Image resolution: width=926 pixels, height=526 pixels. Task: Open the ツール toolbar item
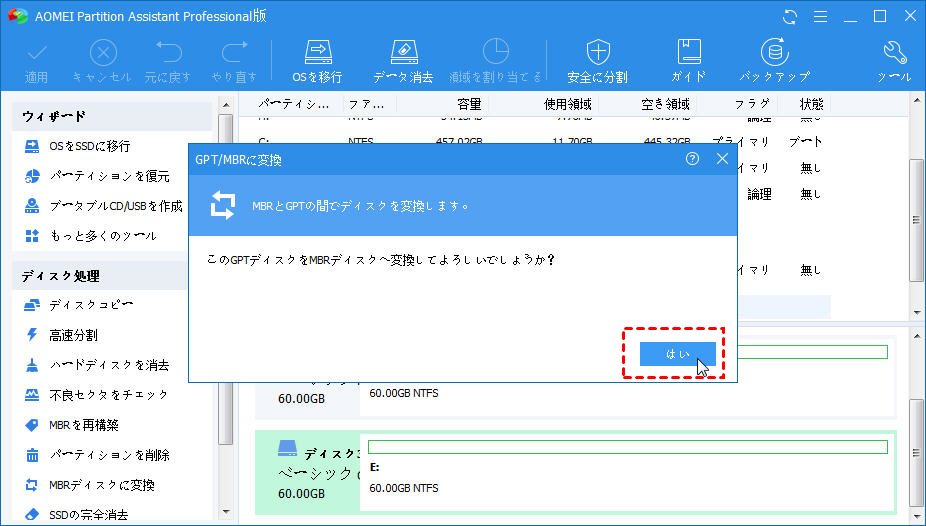(x=894, y=61)
